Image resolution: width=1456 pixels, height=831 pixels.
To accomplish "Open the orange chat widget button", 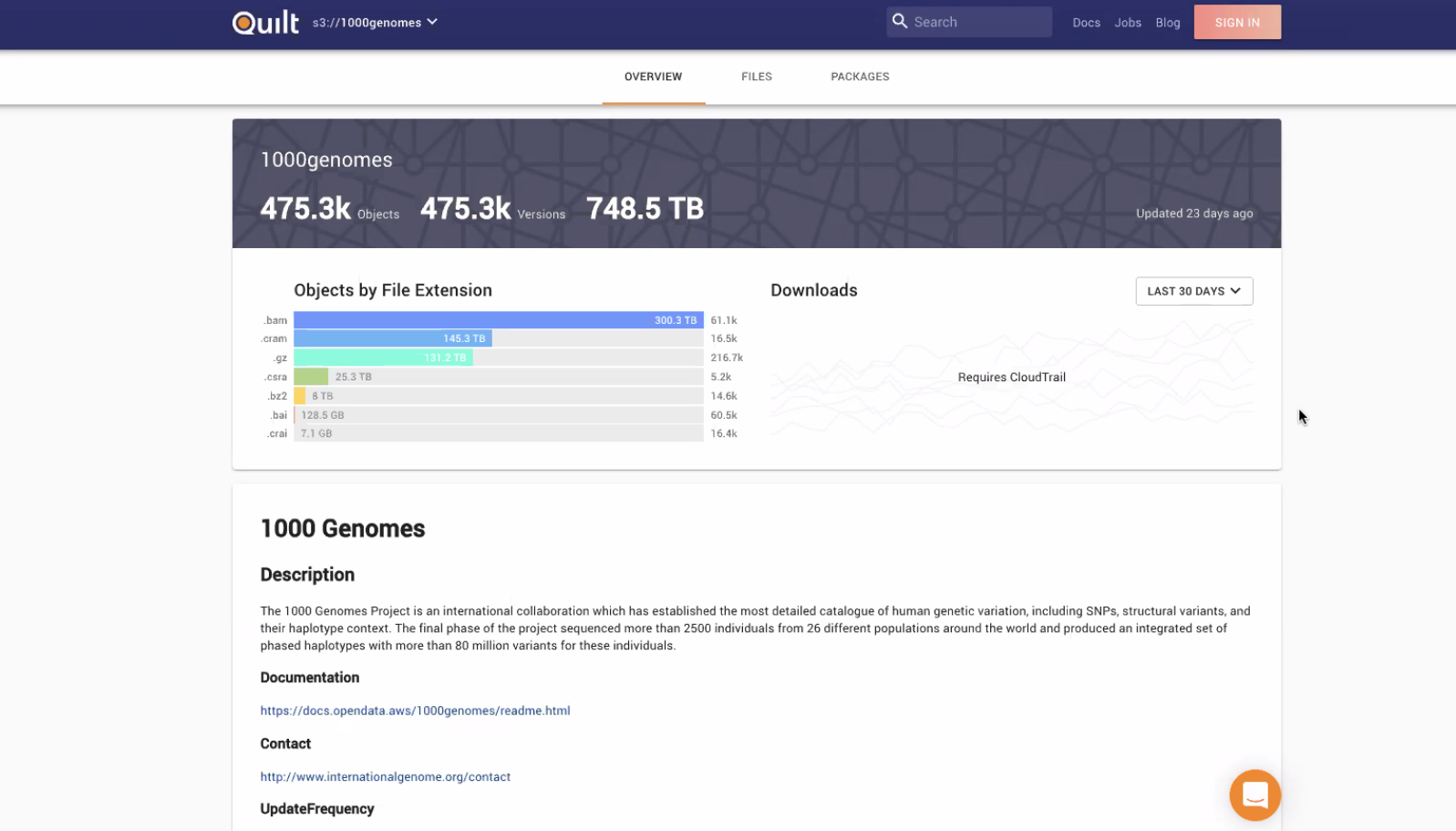I will (x=1255, y=795).
